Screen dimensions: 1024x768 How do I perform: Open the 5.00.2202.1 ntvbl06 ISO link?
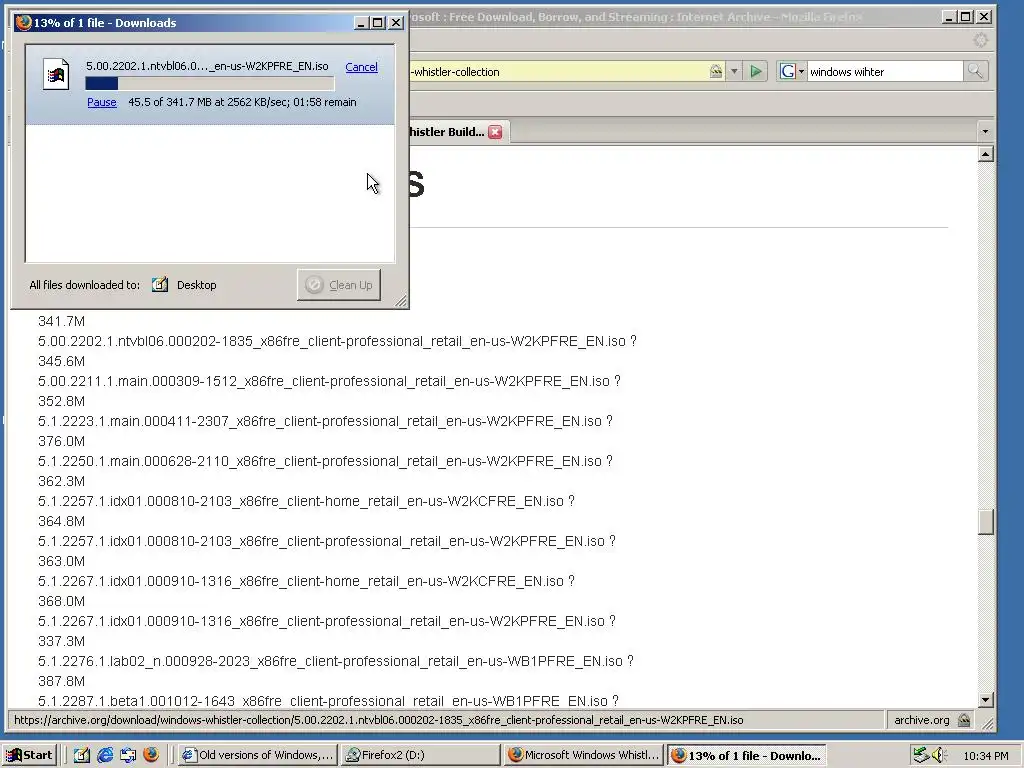click(332, 341)
